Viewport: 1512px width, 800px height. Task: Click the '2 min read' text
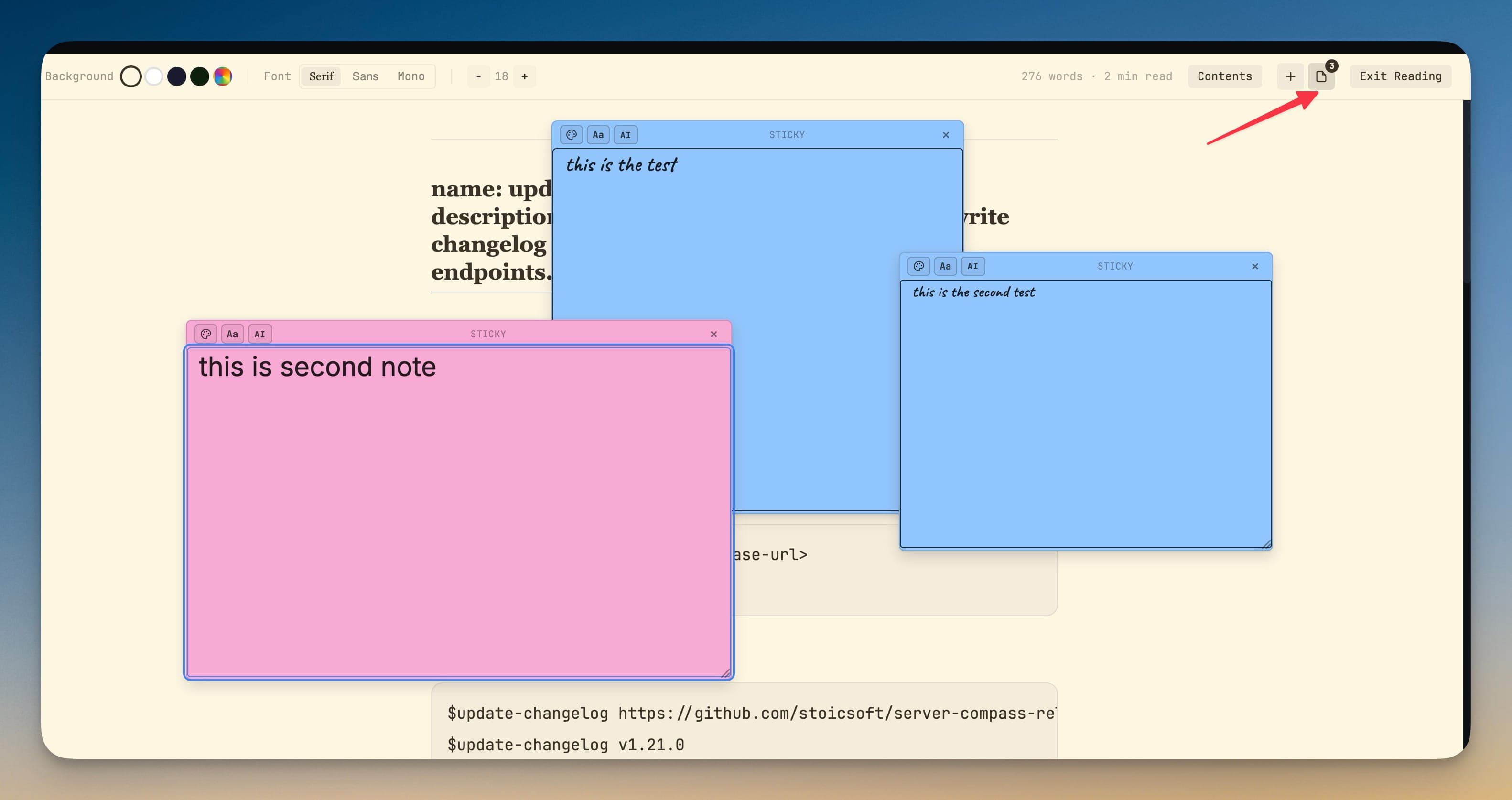1137,76
